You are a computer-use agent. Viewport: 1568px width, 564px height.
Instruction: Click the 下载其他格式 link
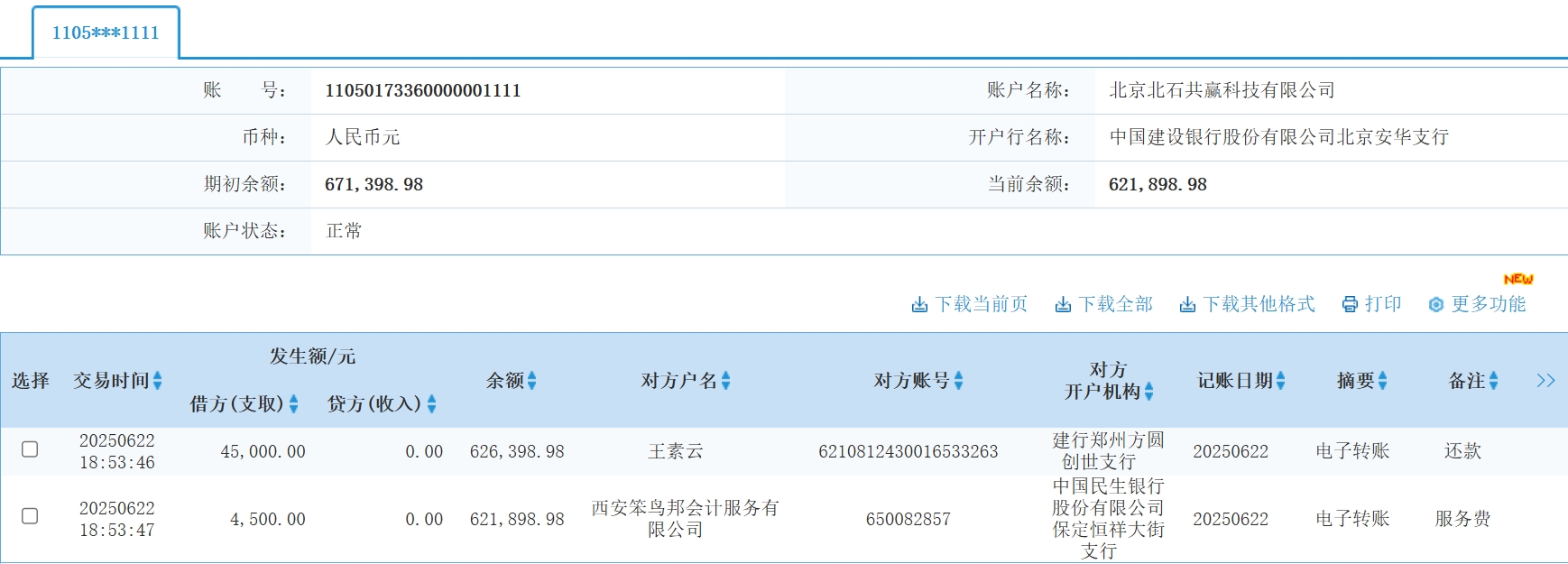click(1259, 305)
